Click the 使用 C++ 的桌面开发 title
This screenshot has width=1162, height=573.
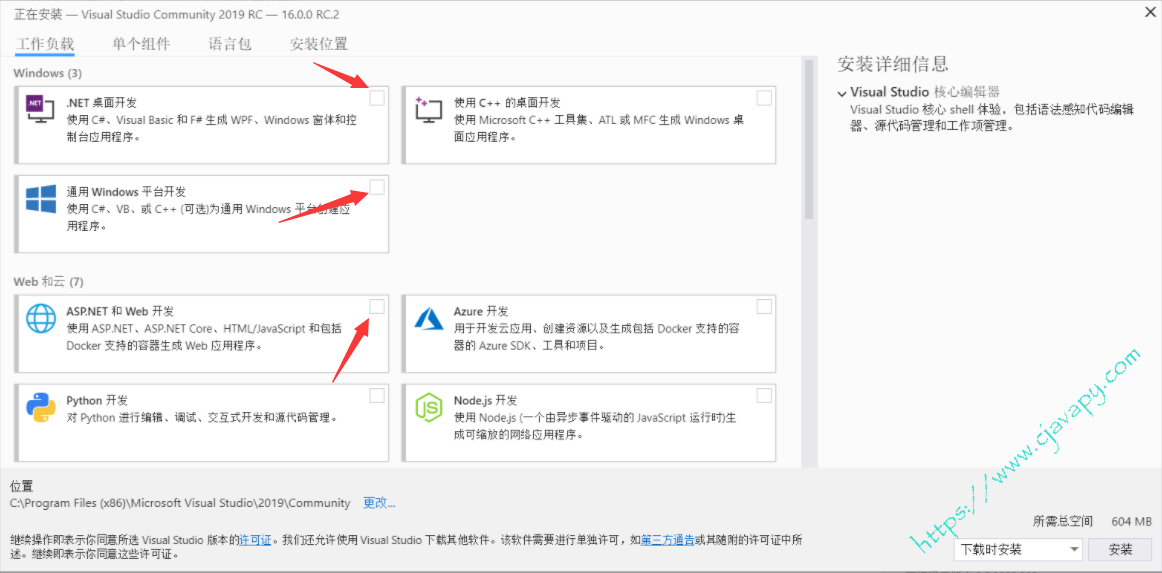[x=507, y=103]
